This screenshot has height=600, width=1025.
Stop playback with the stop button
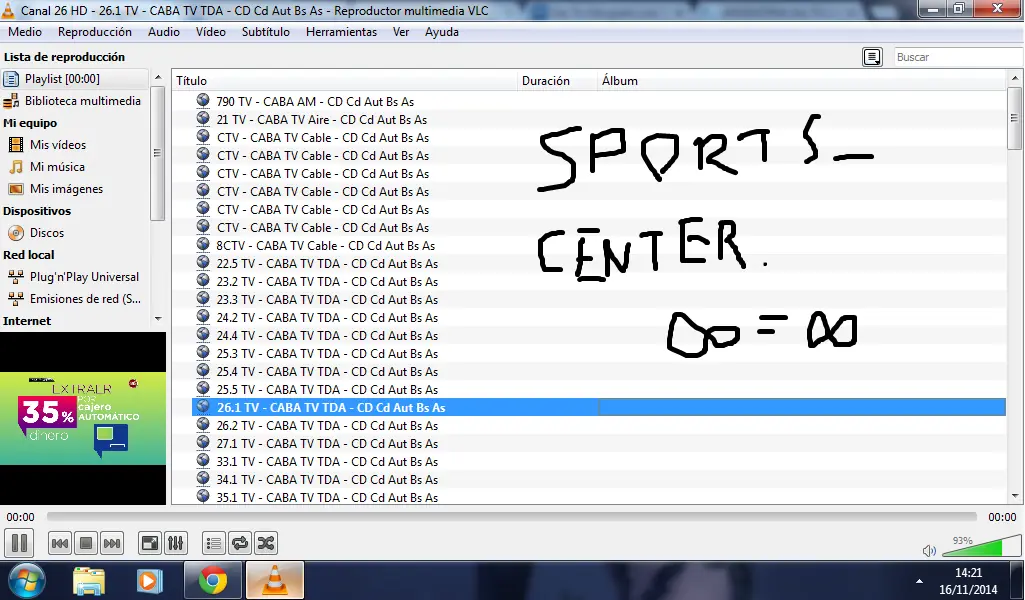point(86,543)
